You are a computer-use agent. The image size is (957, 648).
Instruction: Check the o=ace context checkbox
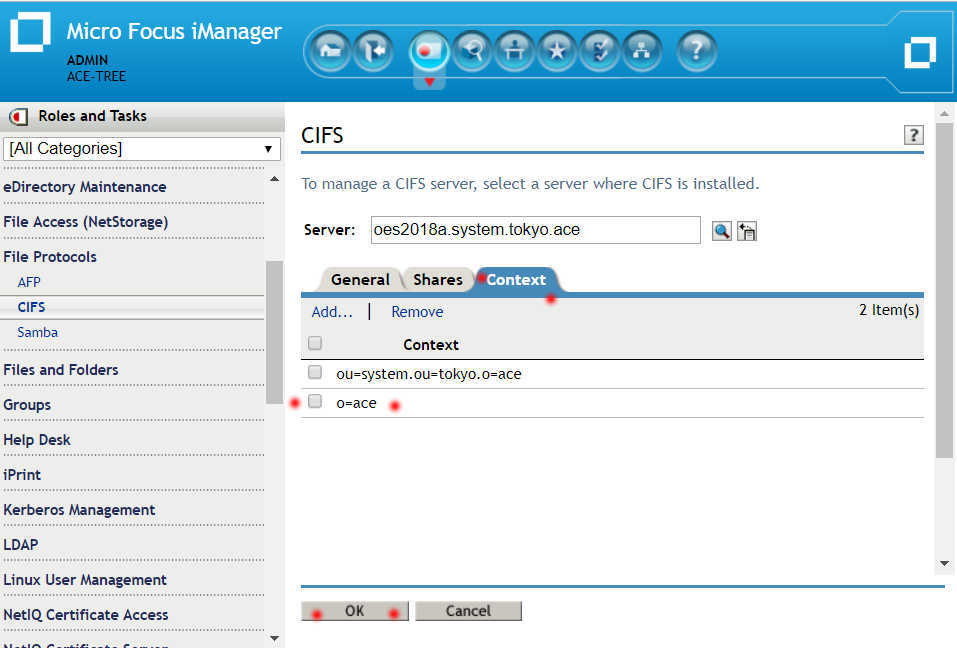tap(315, 401)
